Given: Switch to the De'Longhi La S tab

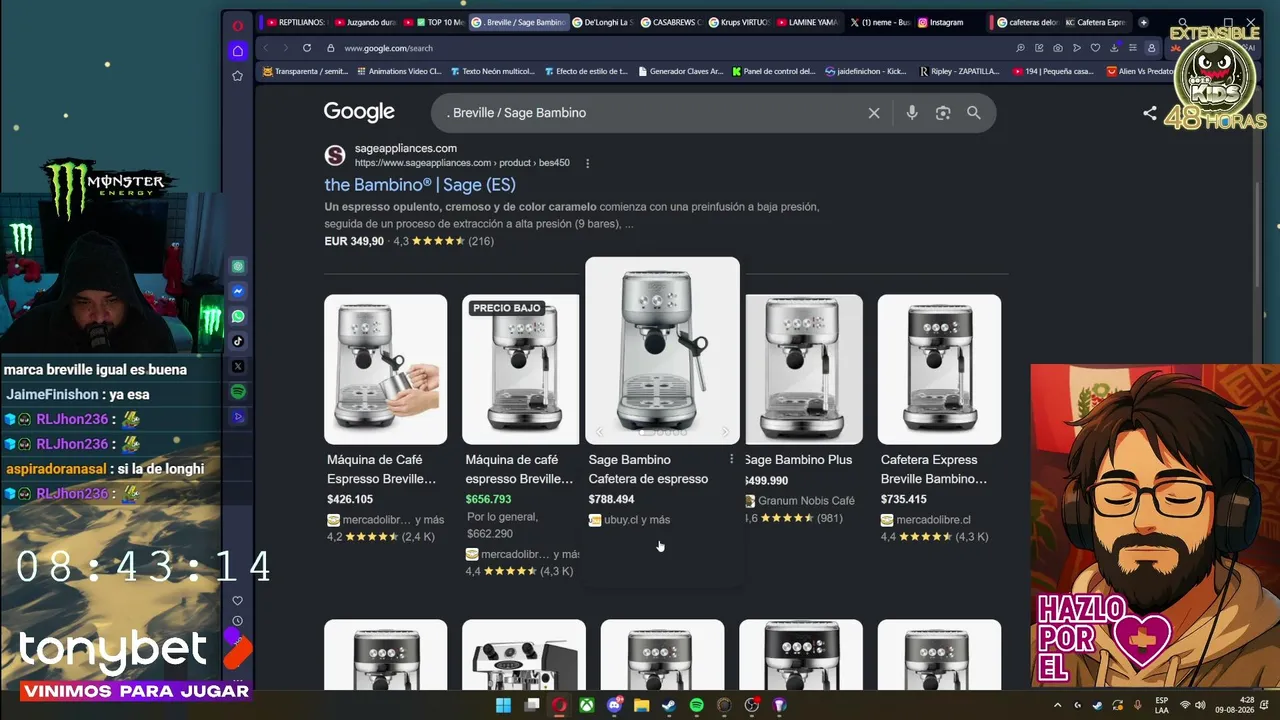Looking at the screenshot, I should pos(602,22).
